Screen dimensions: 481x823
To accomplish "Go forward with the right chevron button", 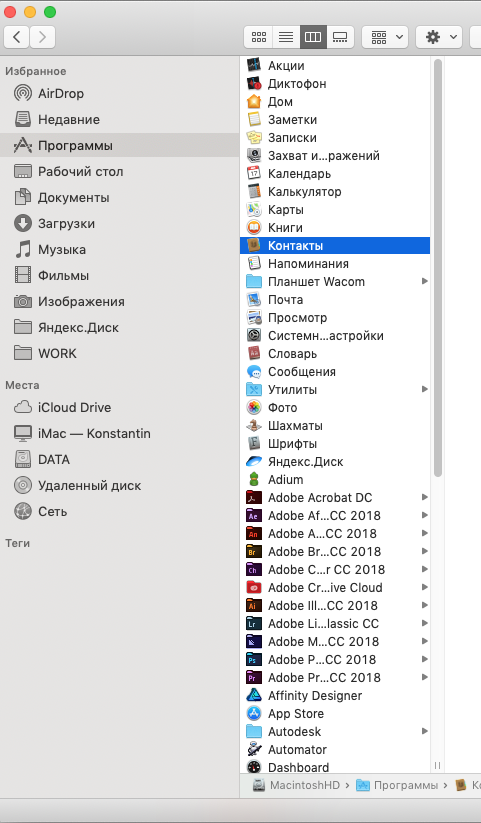I will 43,37.
